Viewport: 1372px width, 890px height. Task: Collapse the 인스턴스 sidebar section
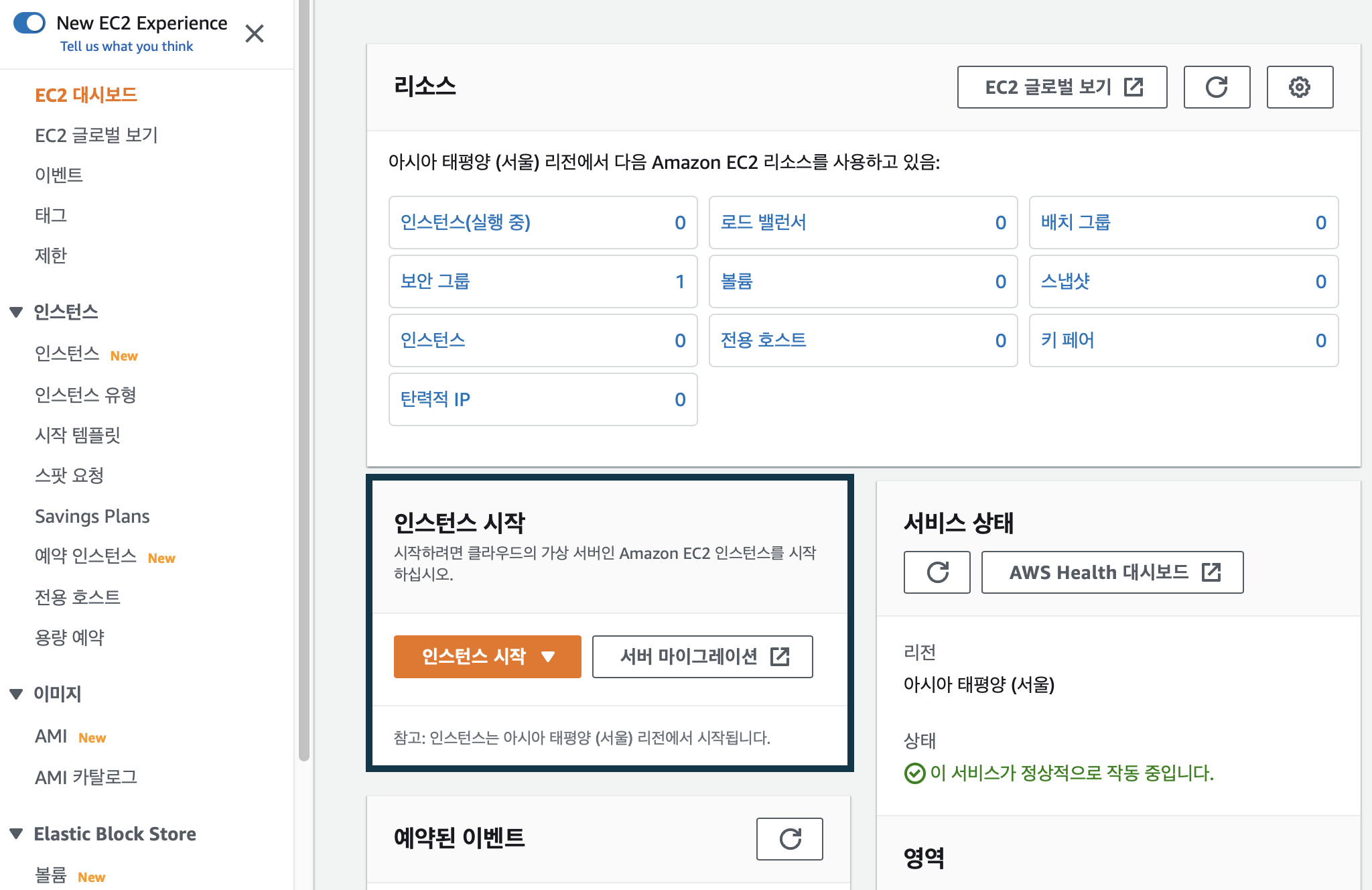16,311
